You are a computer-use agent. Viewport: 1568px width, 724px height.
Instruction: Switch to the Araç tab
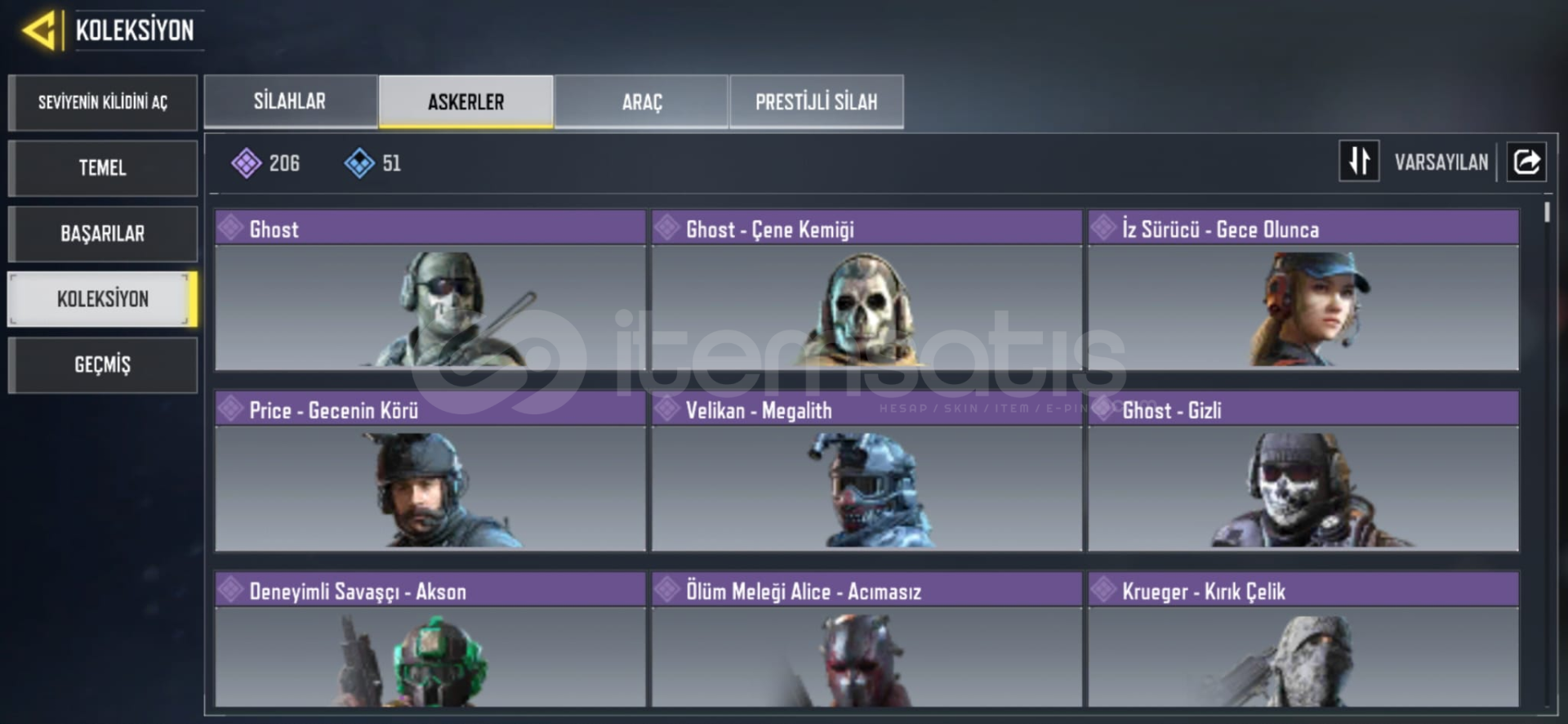coord(641,101)
